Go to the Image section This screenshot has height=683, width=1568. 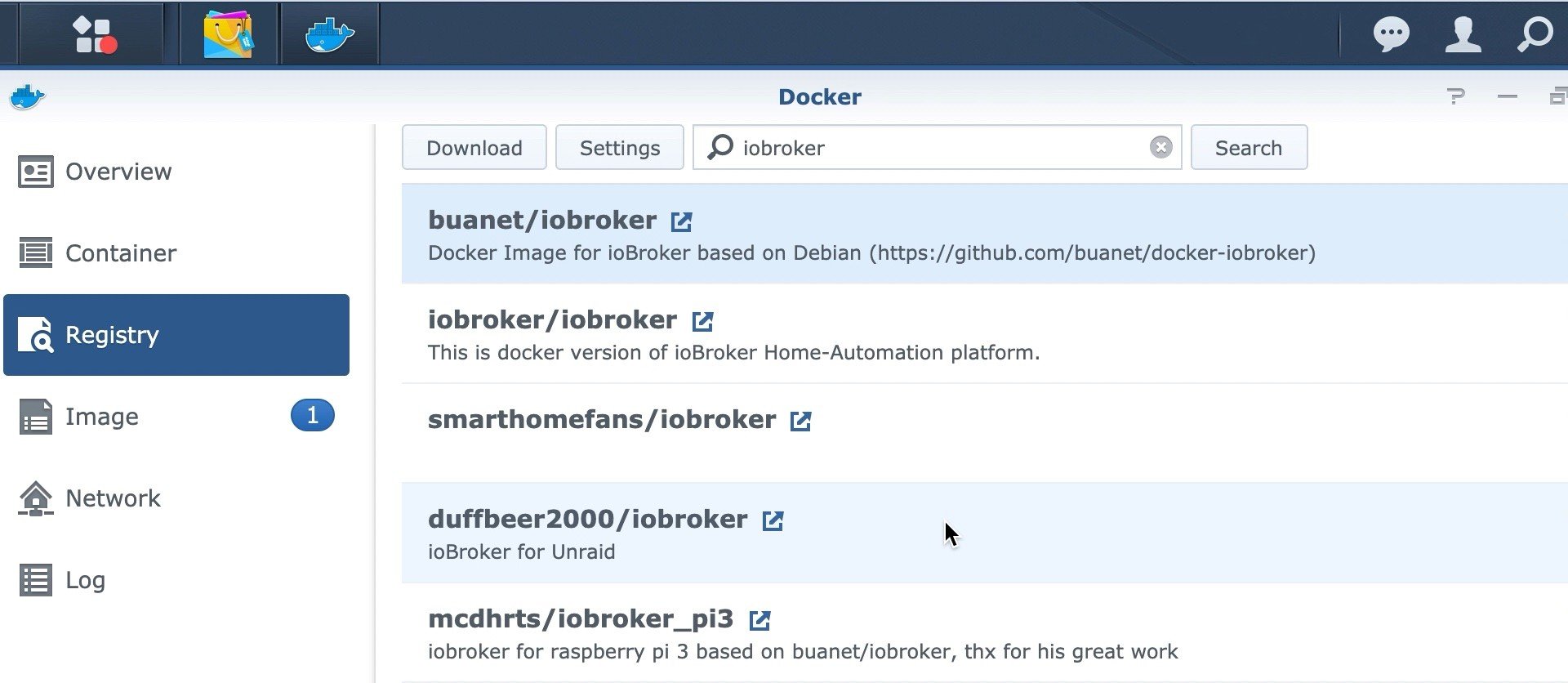click(176, 417)
